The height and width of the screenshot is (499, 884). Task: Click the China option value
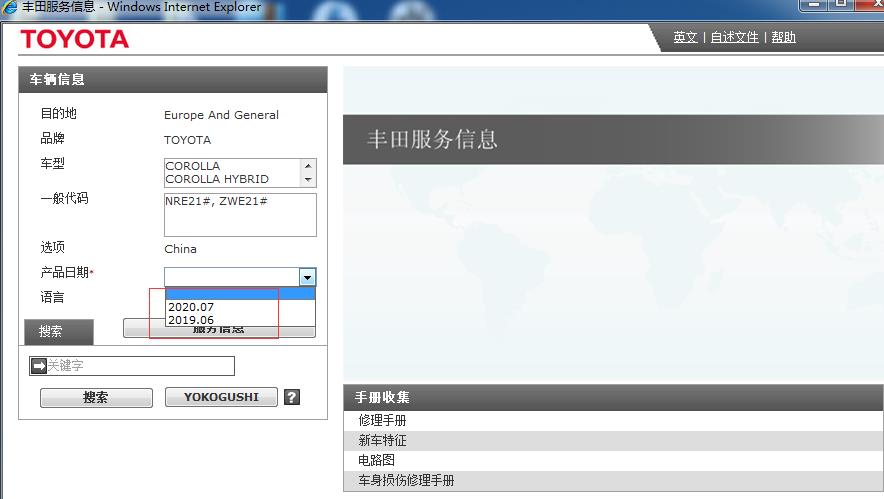pyautogui.click(x=180, y=249)
